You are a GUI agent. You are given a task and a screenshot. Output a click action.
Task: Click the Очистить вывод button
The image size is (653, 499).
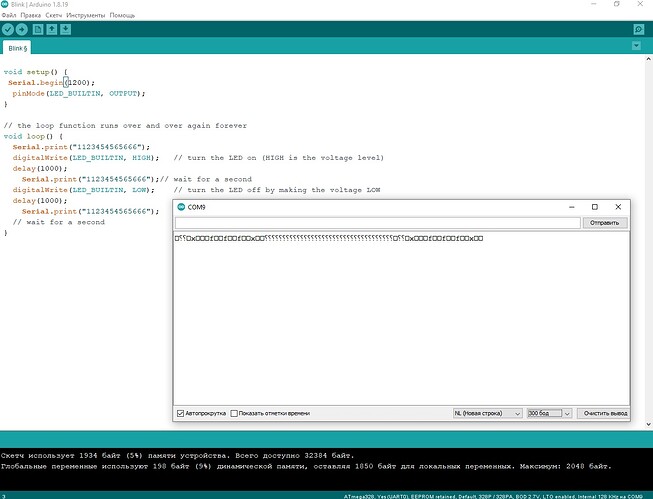coord(605,413)
